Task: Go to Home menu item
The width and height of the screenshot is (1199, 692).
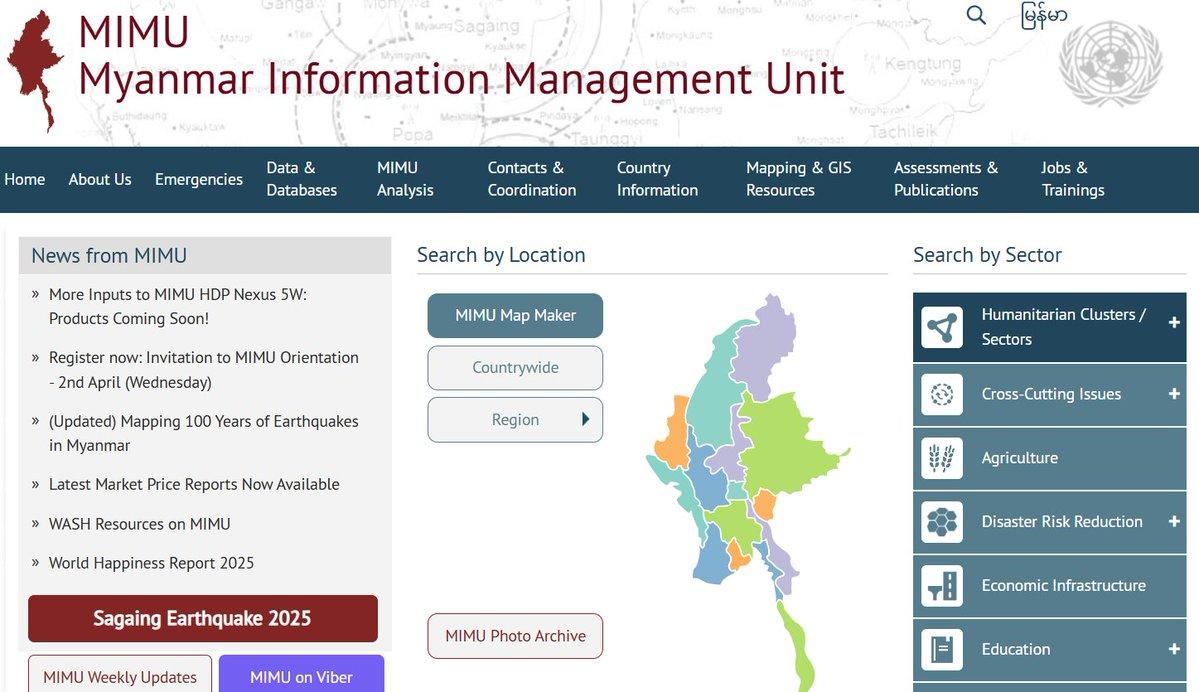Action: (24, 179)
